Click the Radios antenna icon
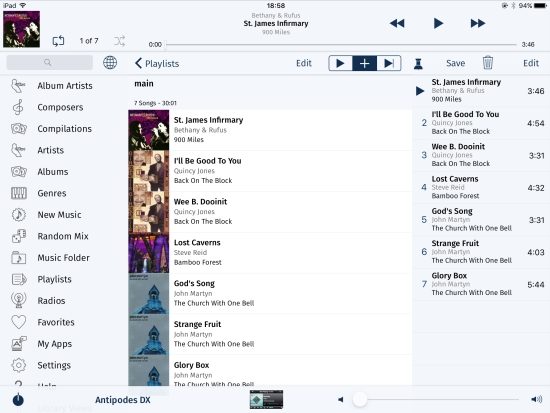This screenshot has height=413, width=550. [19, 301]
